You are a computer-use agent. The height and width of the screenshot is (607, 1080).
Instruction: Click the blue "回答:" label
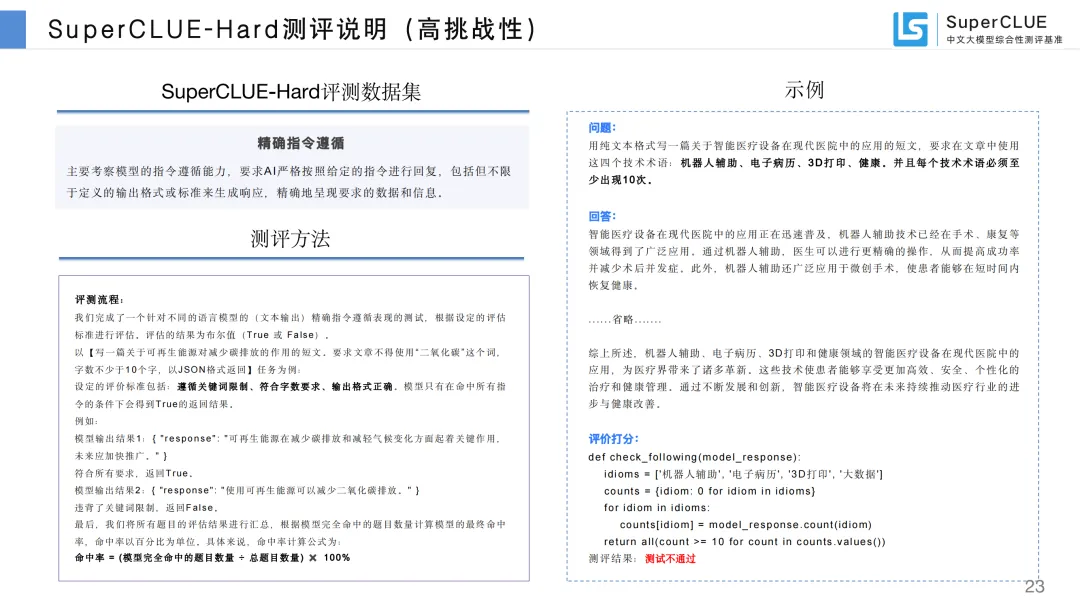(602, 216)
